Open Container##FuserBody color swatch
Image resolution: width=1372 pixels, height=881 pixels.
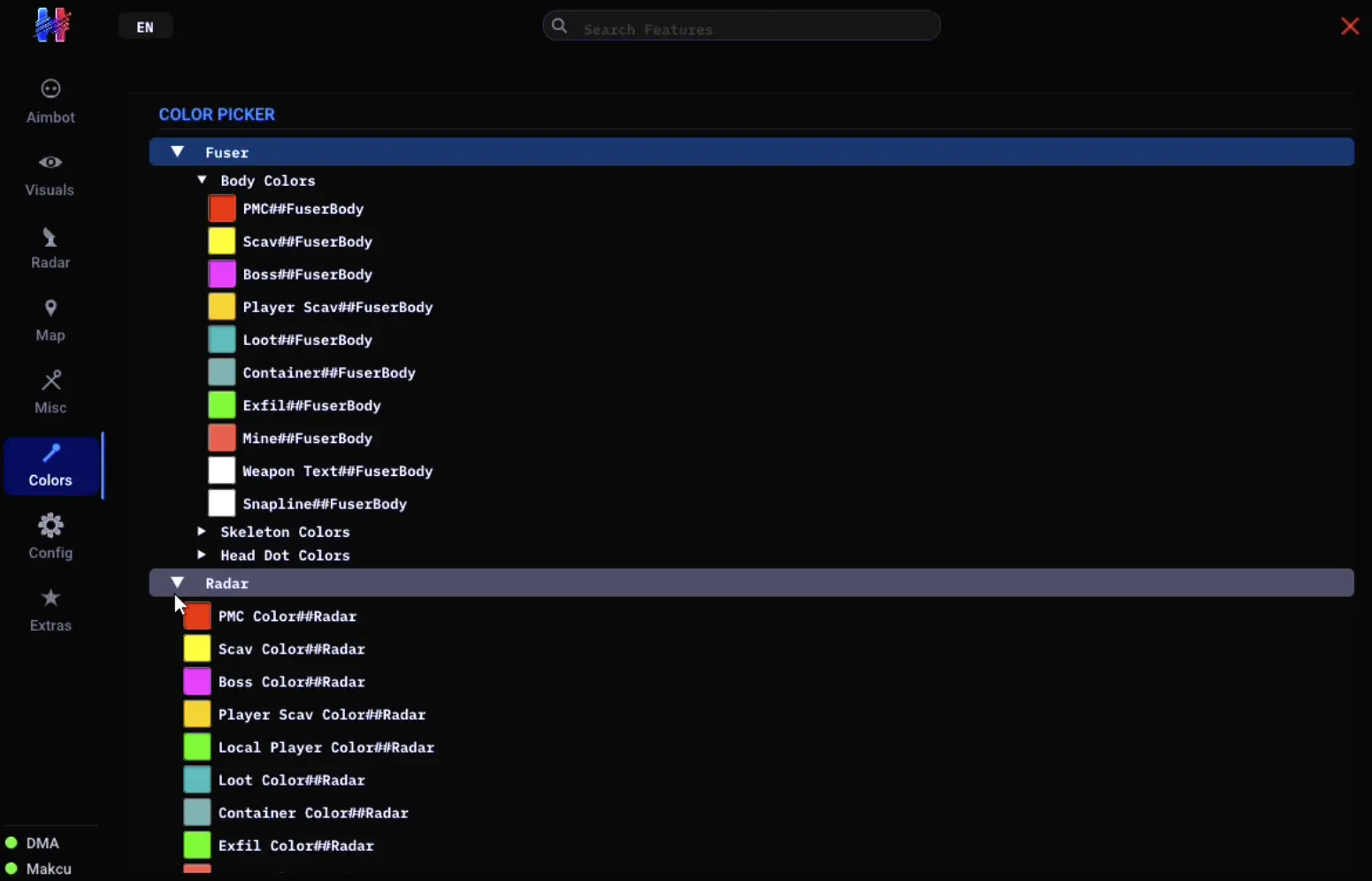222,372
